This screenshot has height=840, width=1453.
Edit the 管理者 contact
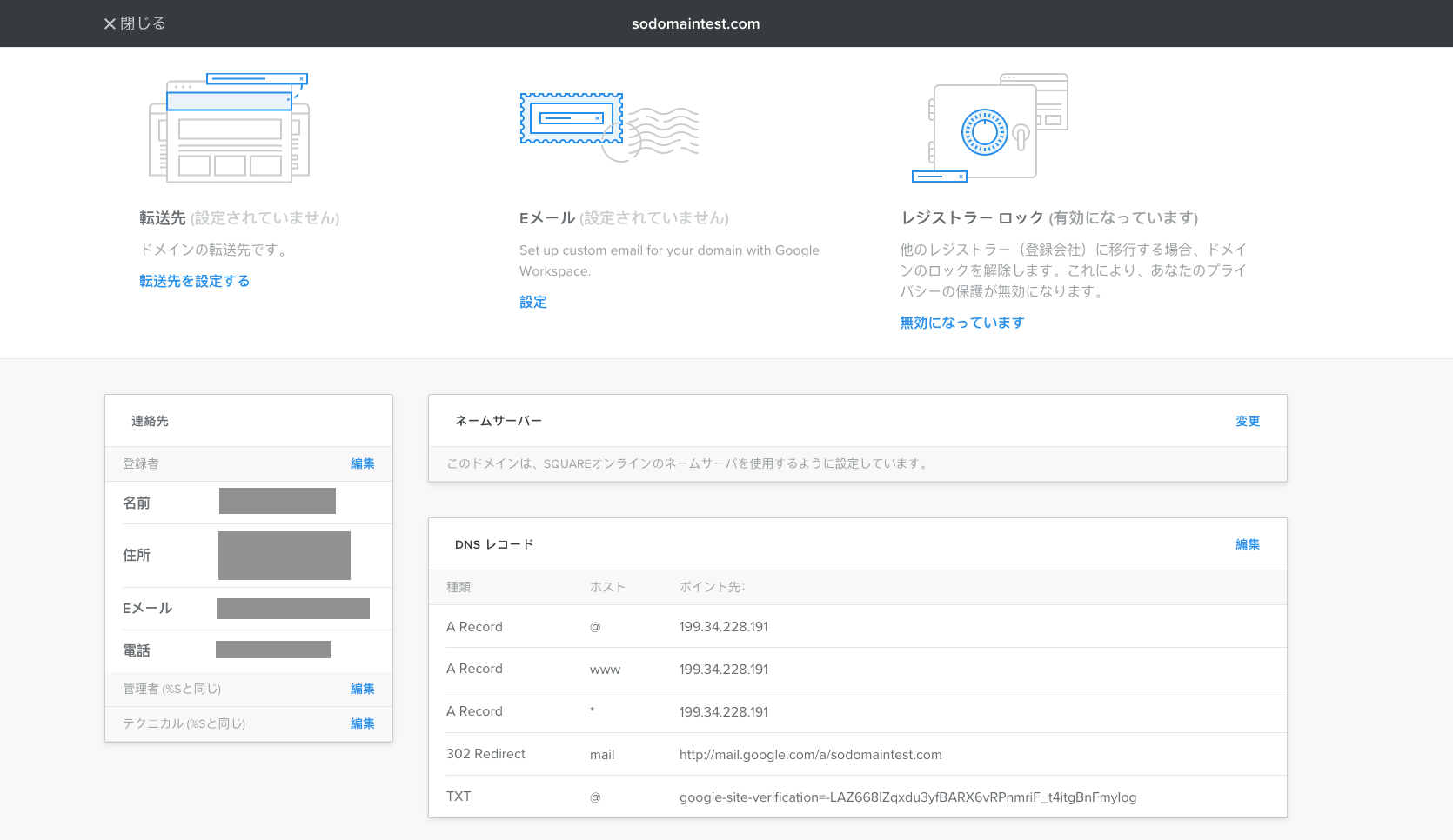(363, 689)
